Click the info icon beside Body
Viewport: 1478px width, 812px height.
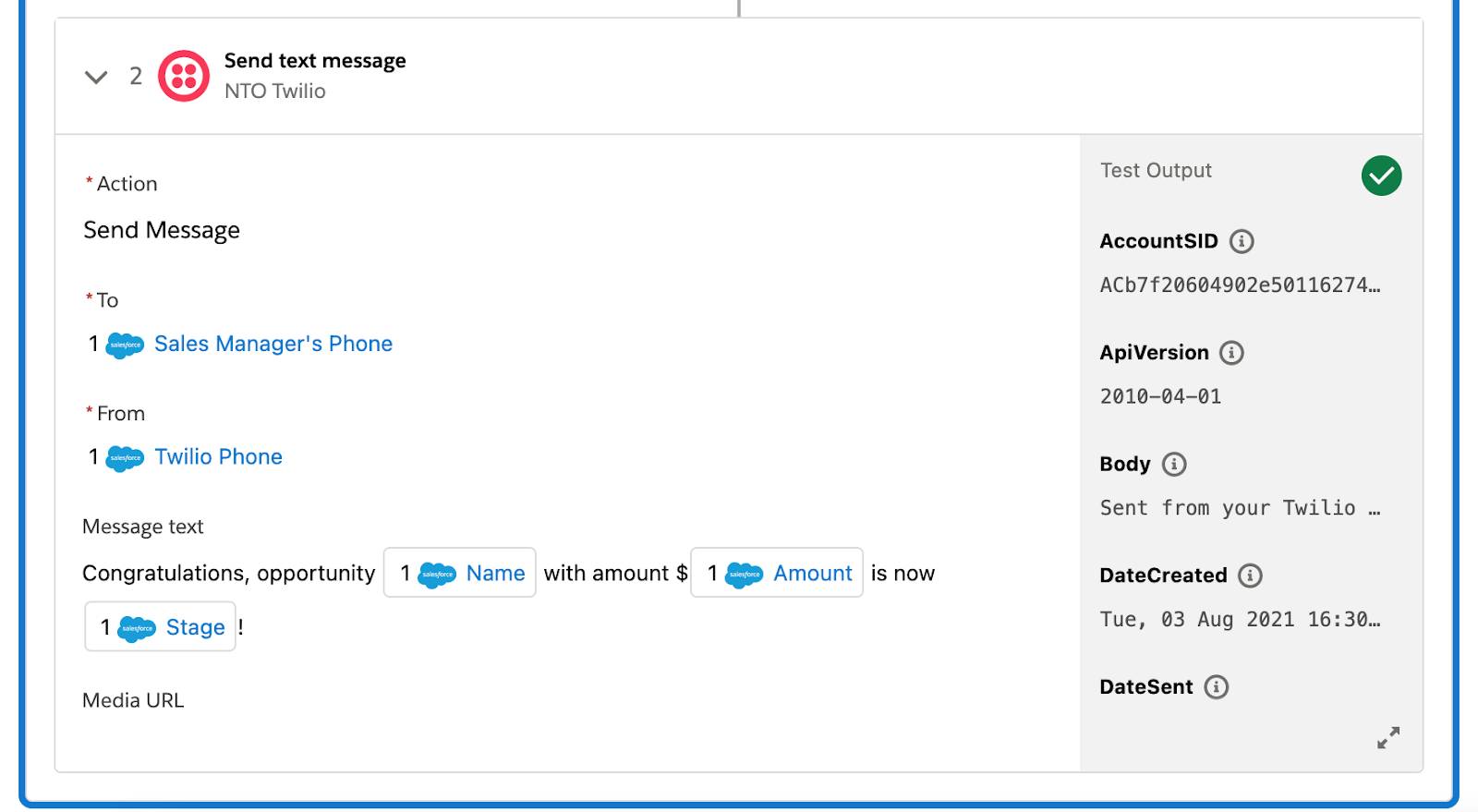click(x=1174, y=464)
